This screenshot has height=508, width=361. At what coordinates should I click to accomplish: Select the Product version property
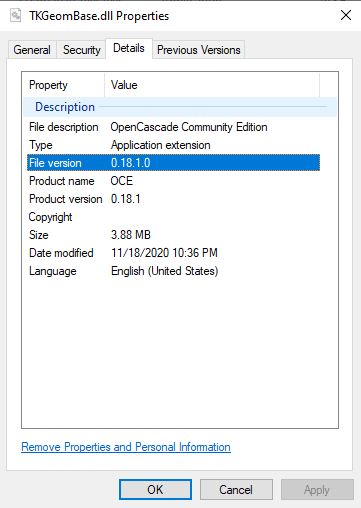(66, 199)
